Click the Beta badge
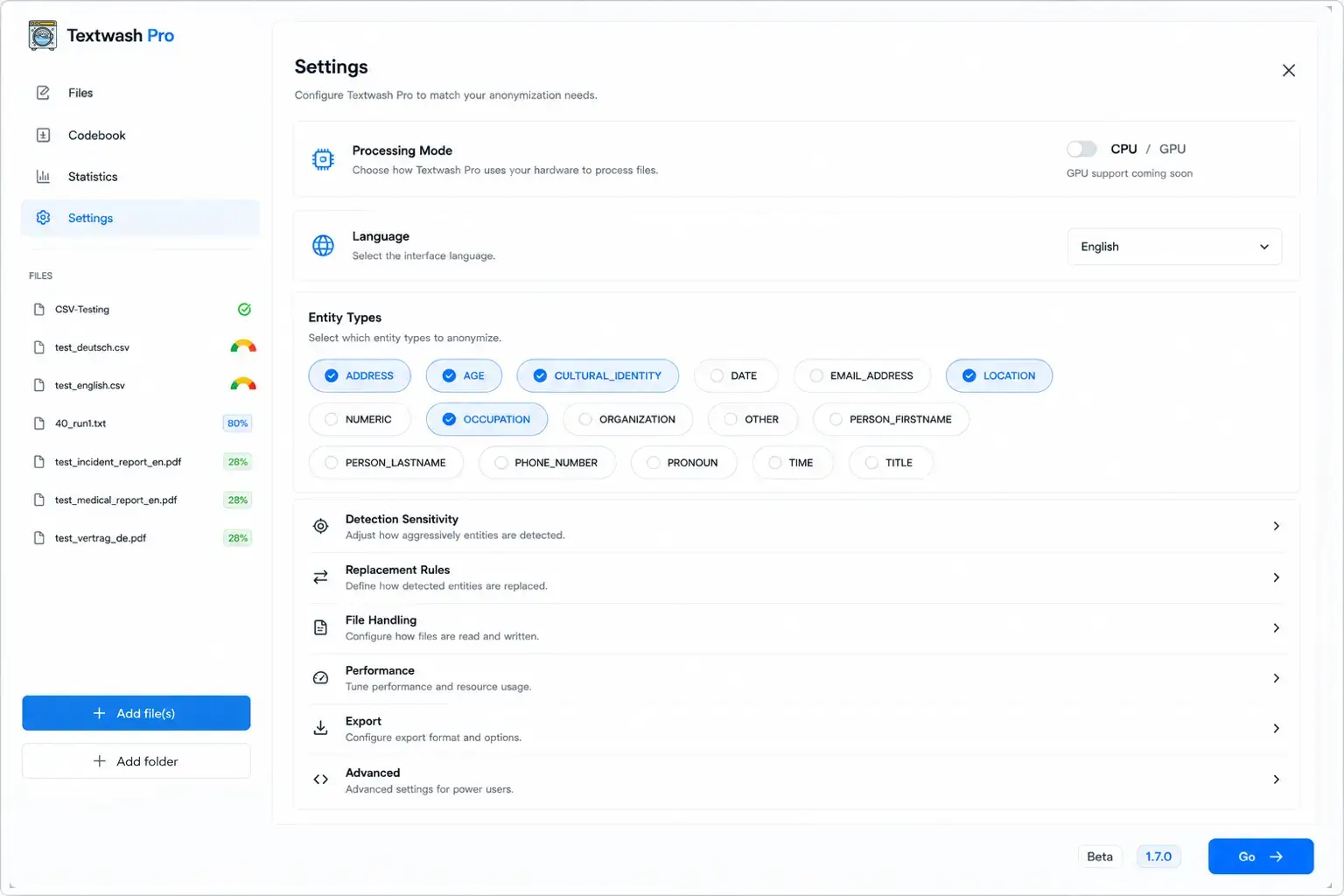The width and height of the screenshot is (1344, 896). pos(1100,857)
